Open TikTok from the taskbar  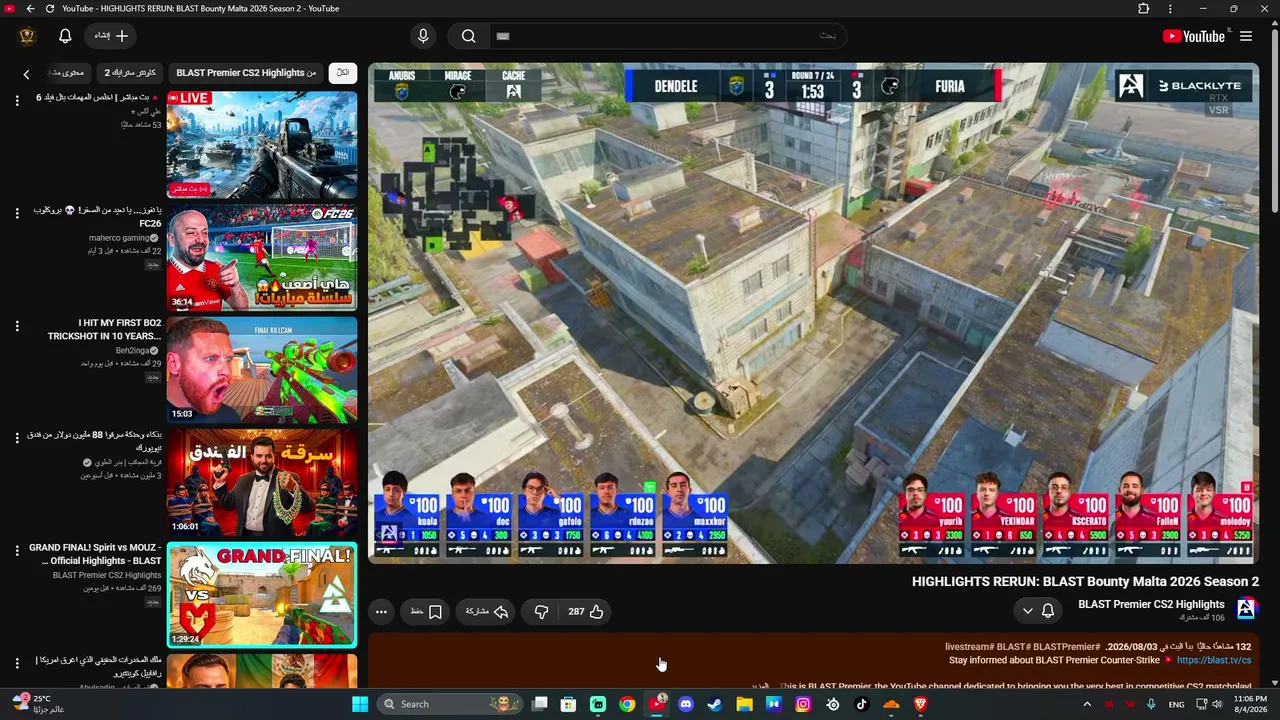coord(862,704)
